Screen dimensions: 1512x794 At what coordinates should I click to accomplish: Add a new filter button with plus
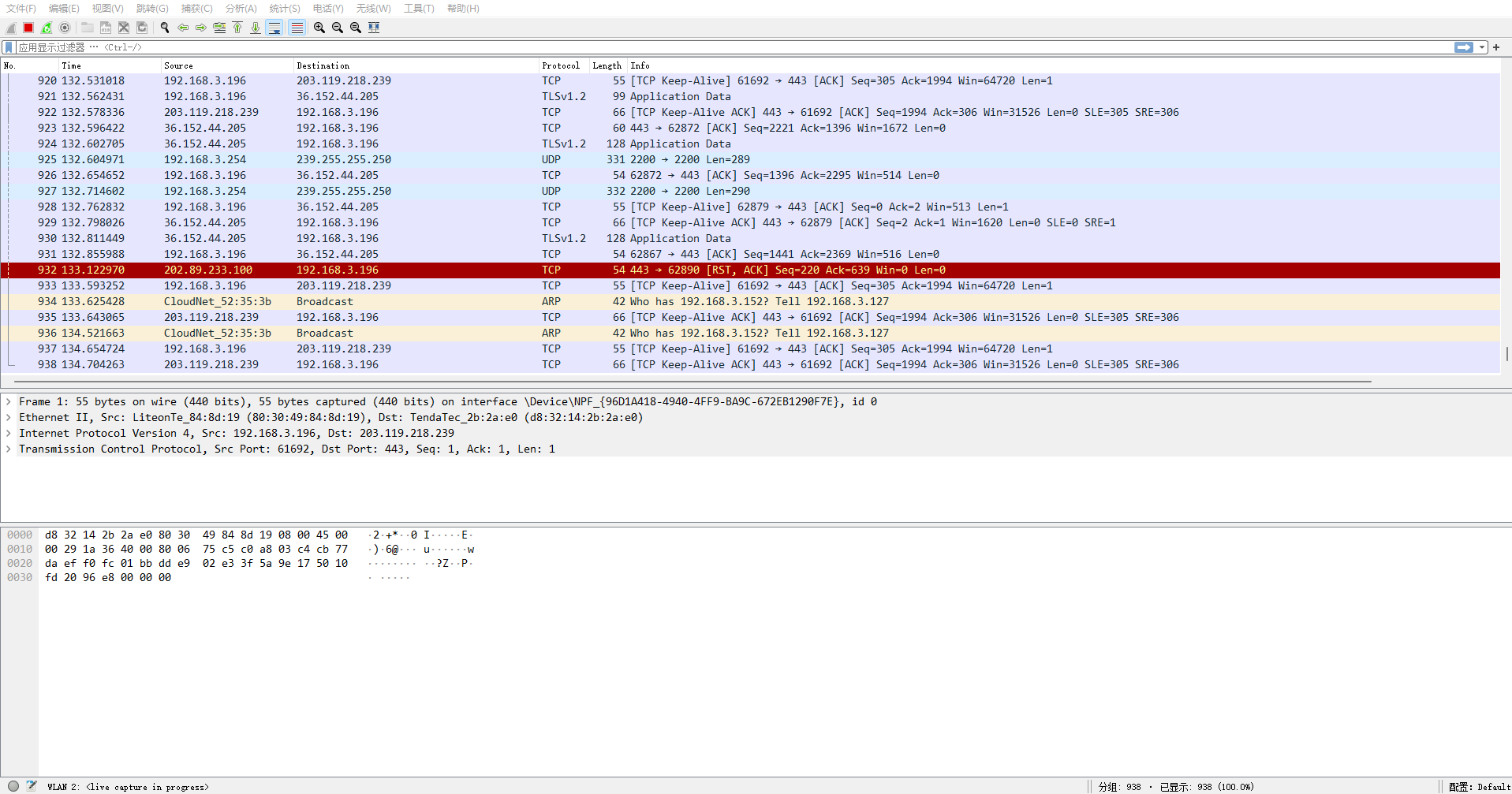click(x=1495, y=47)
